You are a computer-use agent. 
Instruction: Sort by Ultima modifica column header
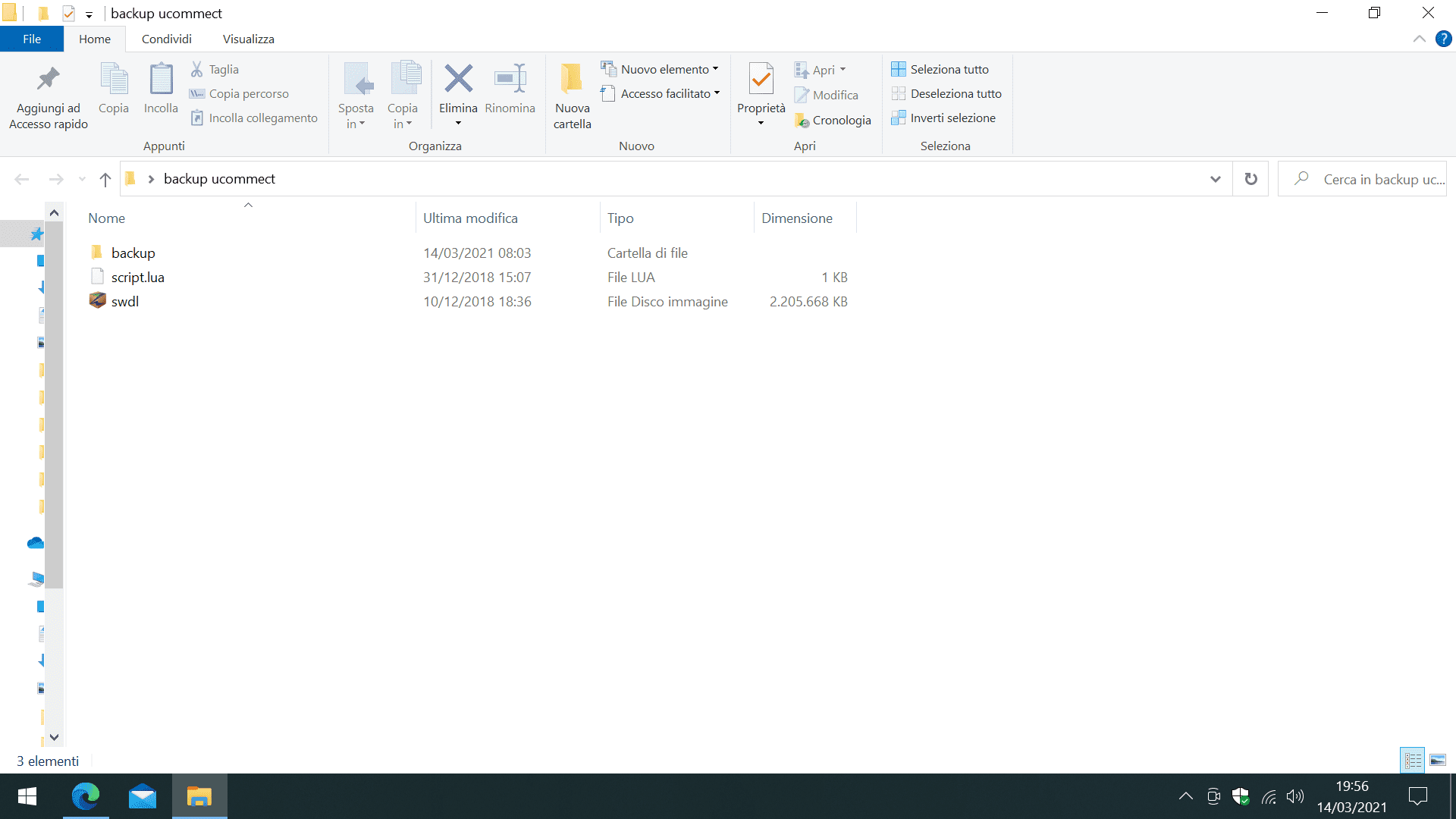tap(470, 218)
